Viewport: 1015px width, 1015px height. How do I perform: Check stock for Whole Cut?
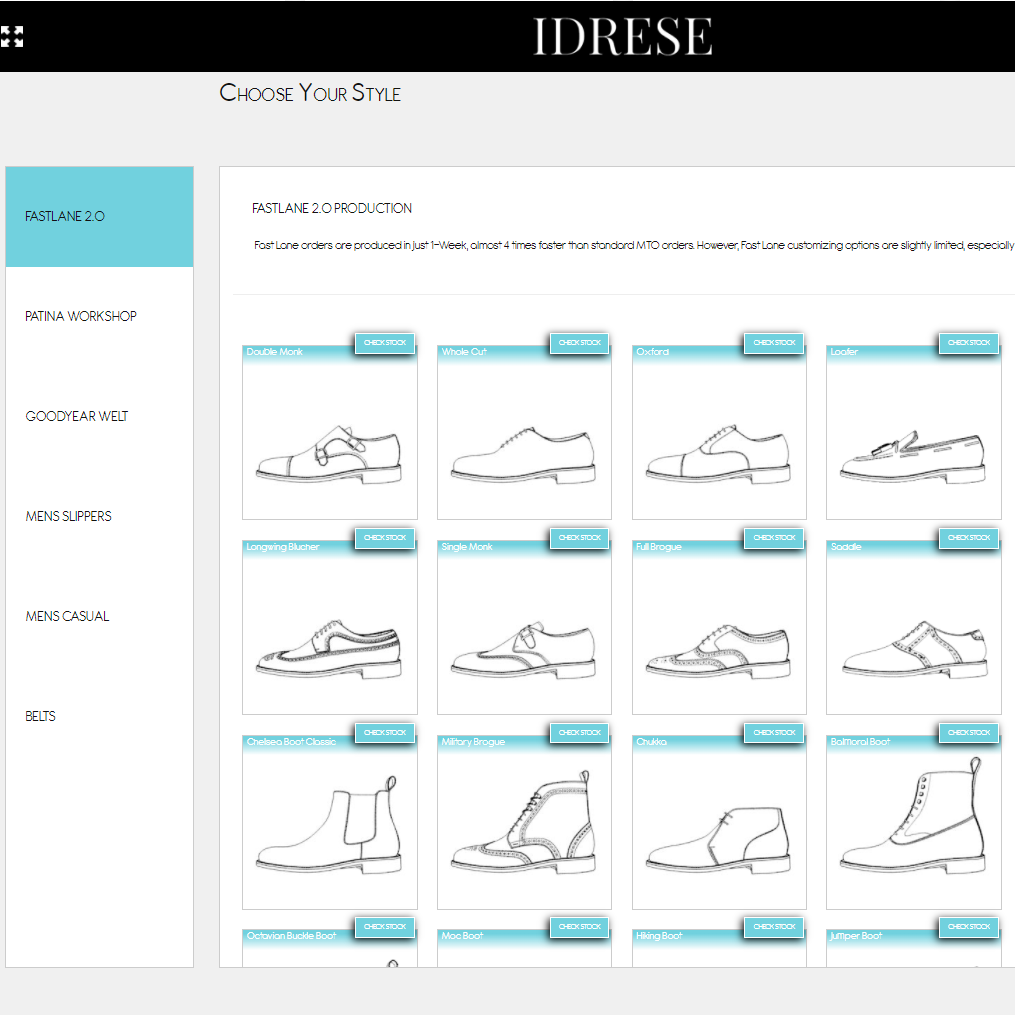579,342
